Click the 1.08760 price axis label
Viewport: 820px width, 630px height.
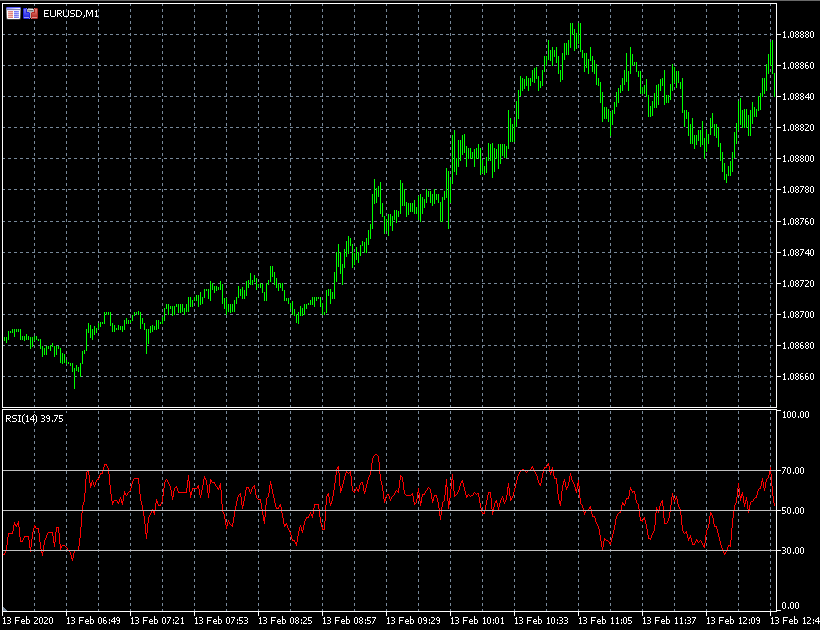coord(798,222)
